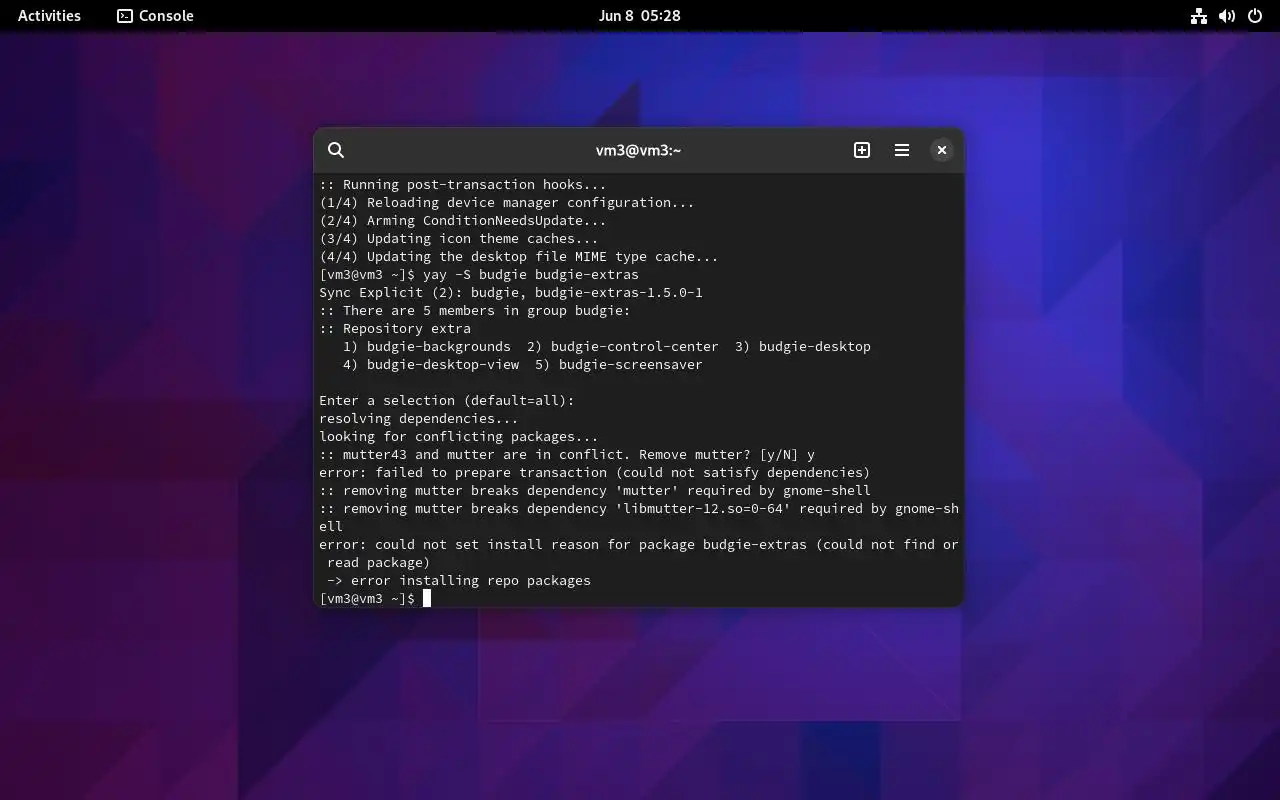Click the vm3@vm3:~ window title
The height and width of the screenshot is (800, 1280).
pyautogui.click(x=638, y=150)
